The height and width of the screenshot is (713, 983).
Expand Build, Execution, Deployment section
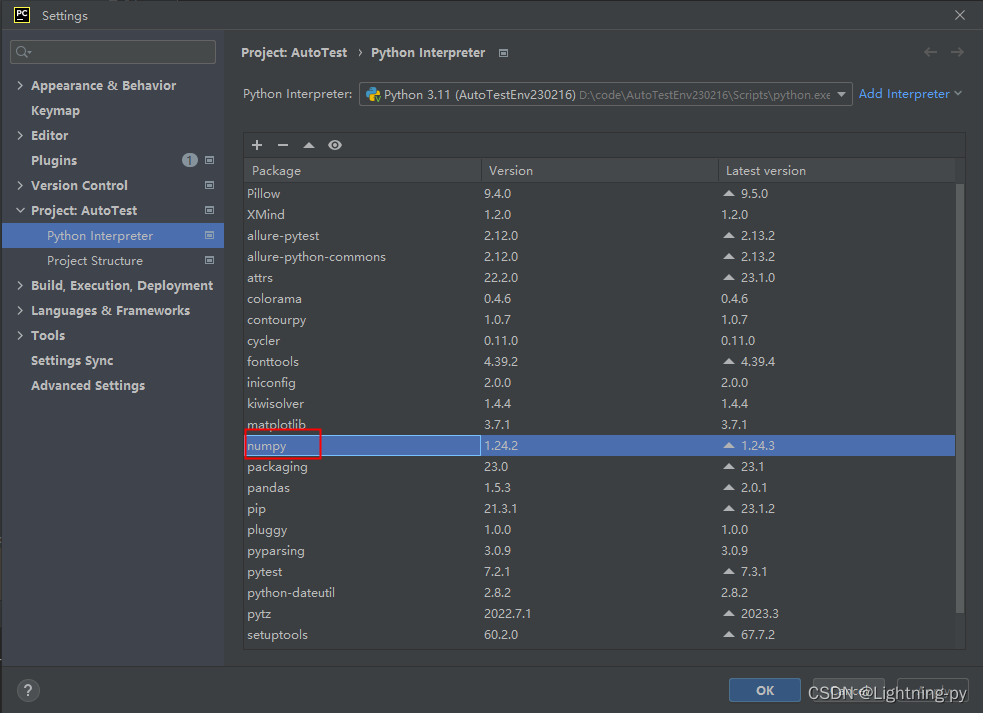(20, 285)
